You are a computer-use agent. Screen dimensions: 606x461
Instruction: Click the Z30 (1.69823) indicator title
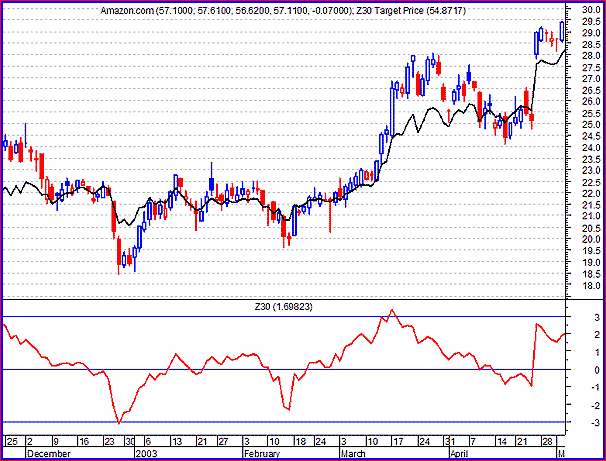283,307
